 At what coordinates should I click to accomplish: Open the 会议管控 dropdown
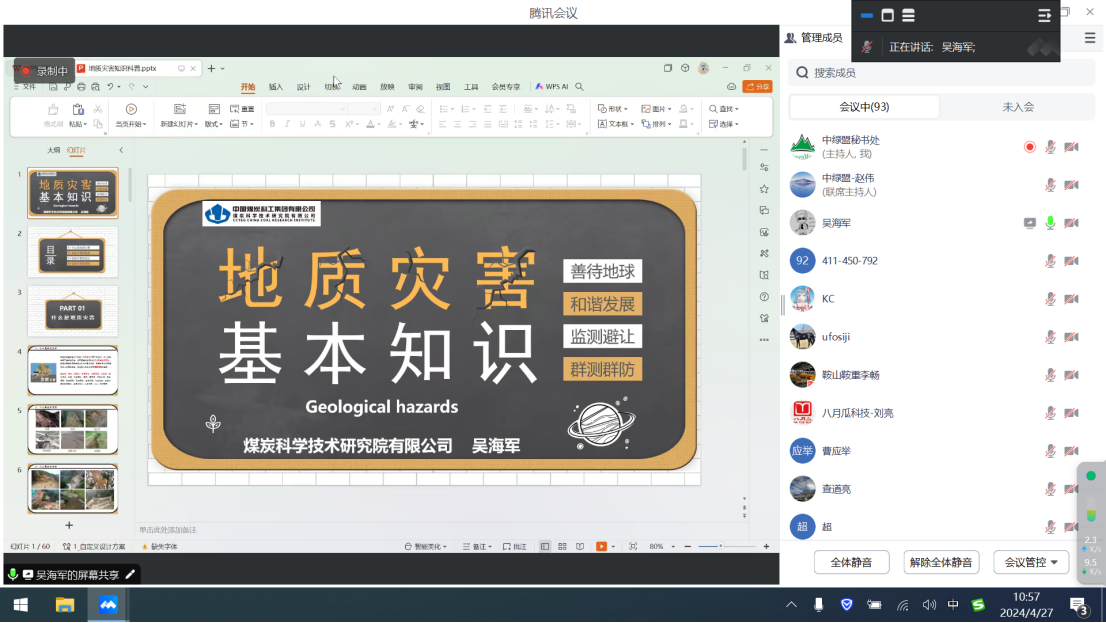click(1031, 562)
